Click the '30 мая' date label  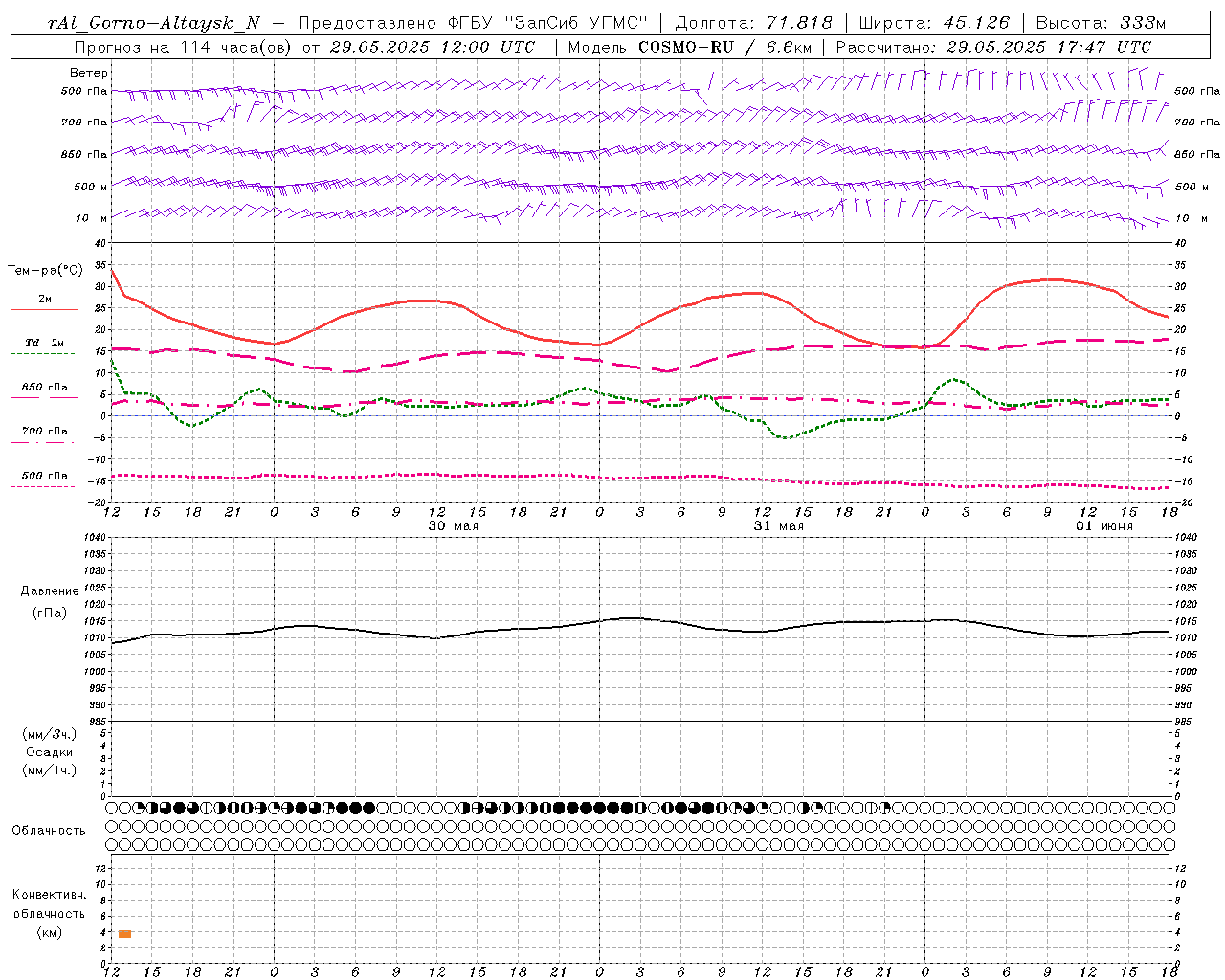point(453,526)
